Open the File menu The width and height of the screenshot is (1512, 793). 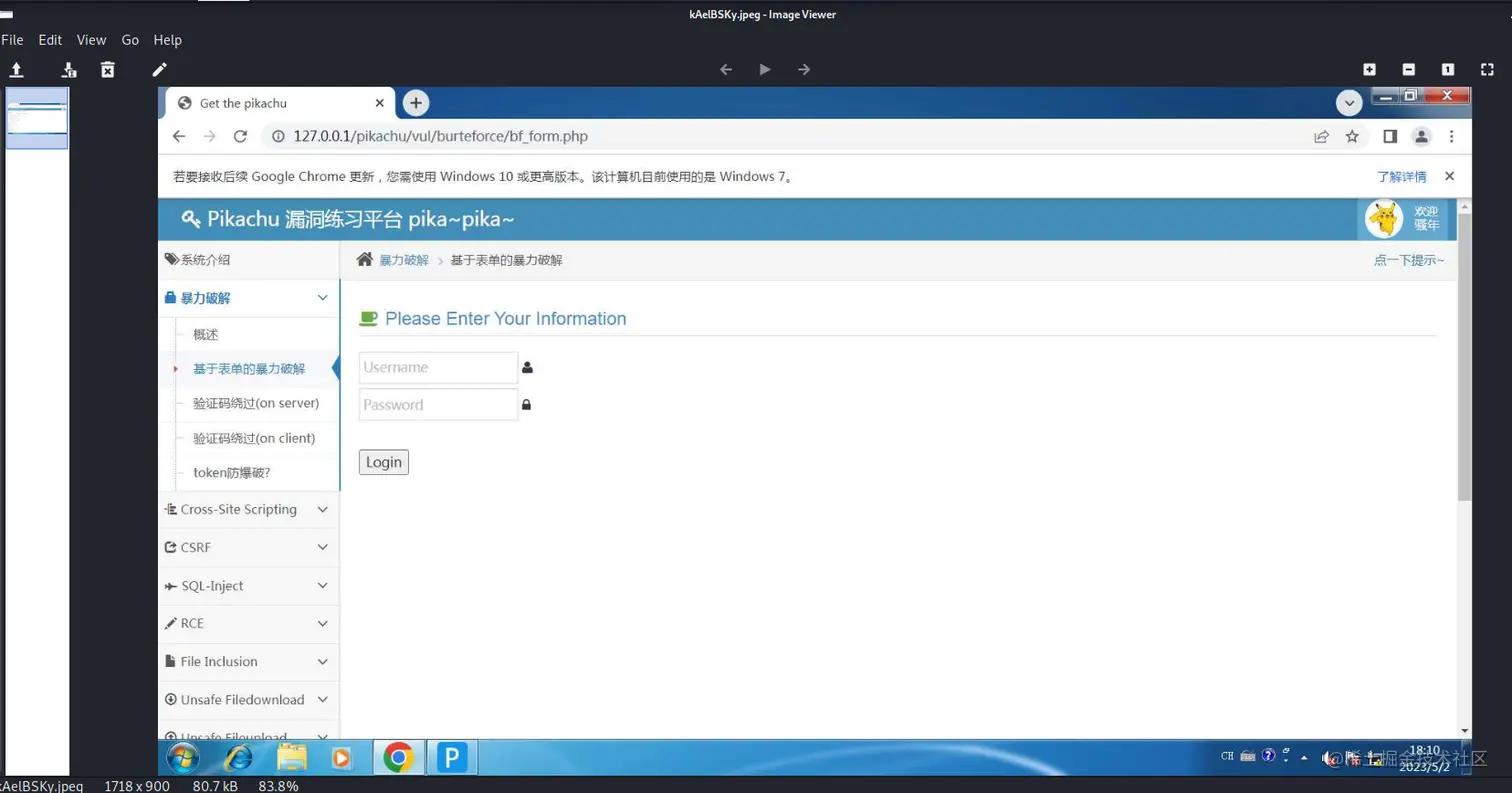click(x=12, y=40)
